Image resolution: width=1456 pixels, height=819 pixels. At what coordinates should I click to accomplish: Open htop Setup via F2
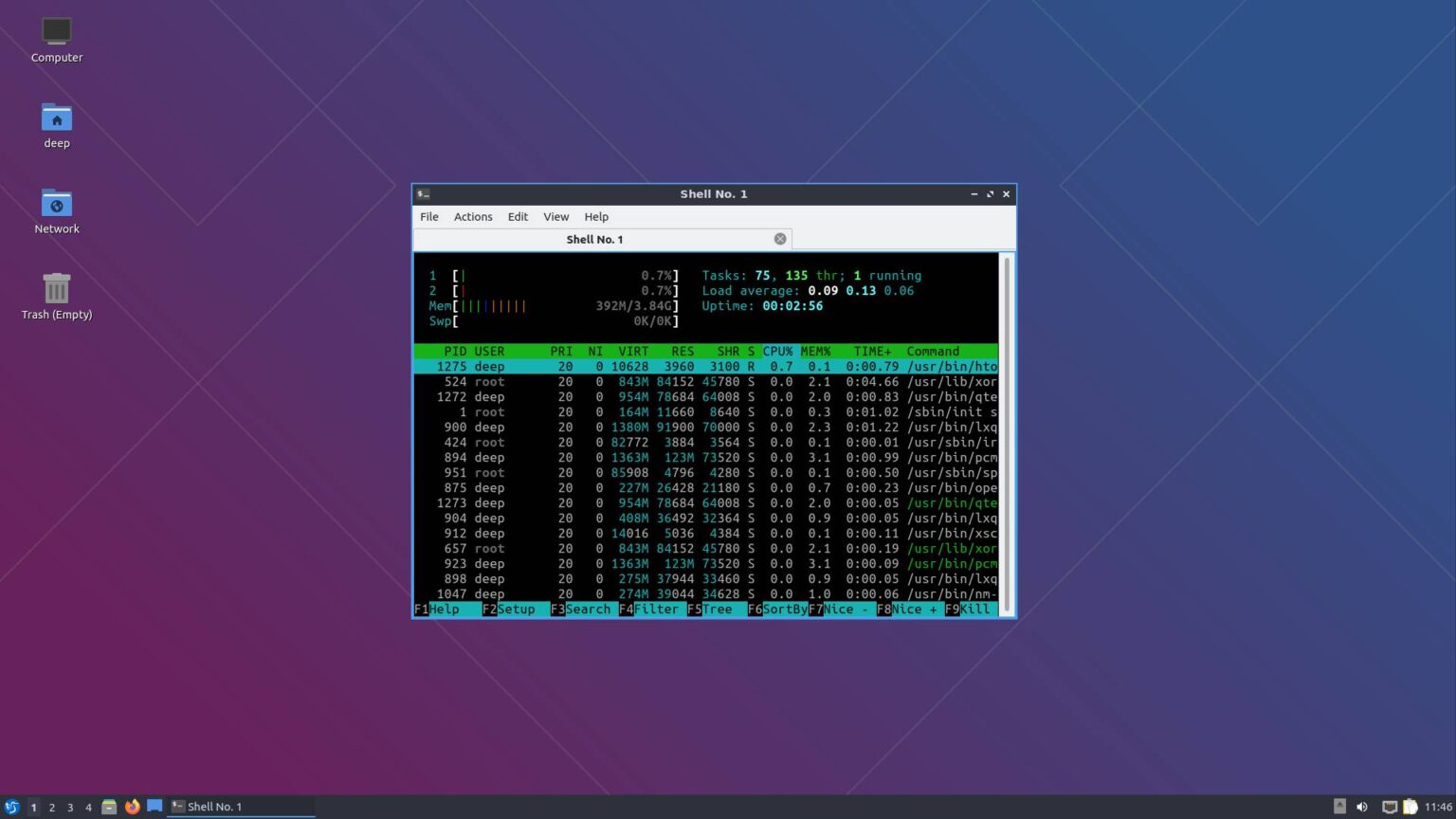coord(506,609)
